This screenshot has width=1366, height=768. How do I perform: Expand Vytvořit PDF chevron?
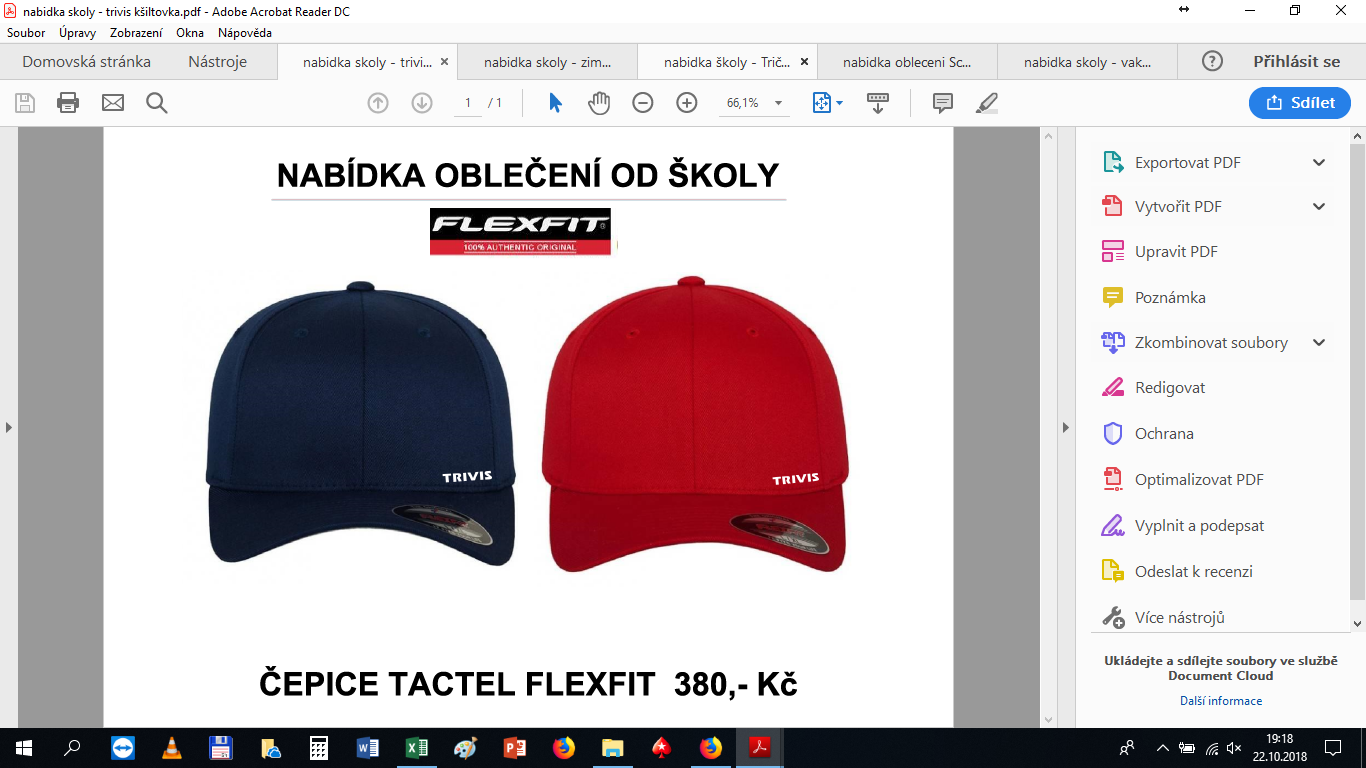[1319, 207]
